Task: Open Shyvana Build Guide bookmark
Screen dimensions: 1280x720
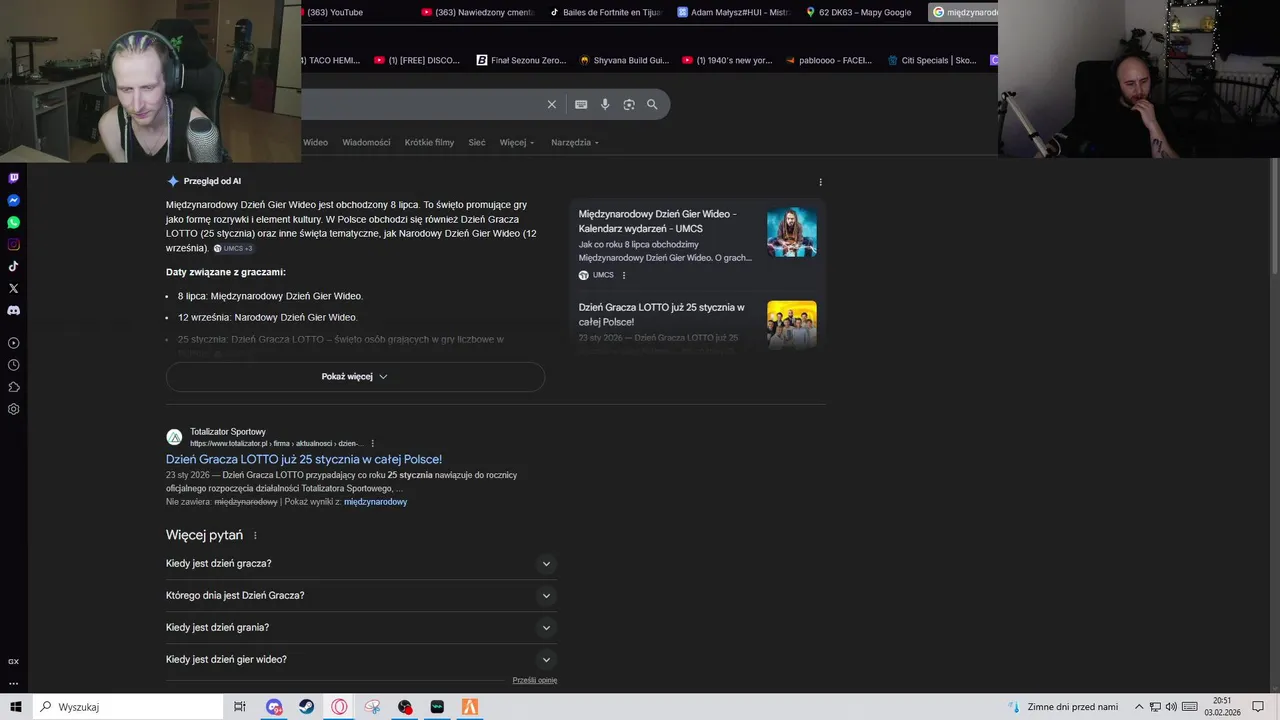Action: [624, 60]
